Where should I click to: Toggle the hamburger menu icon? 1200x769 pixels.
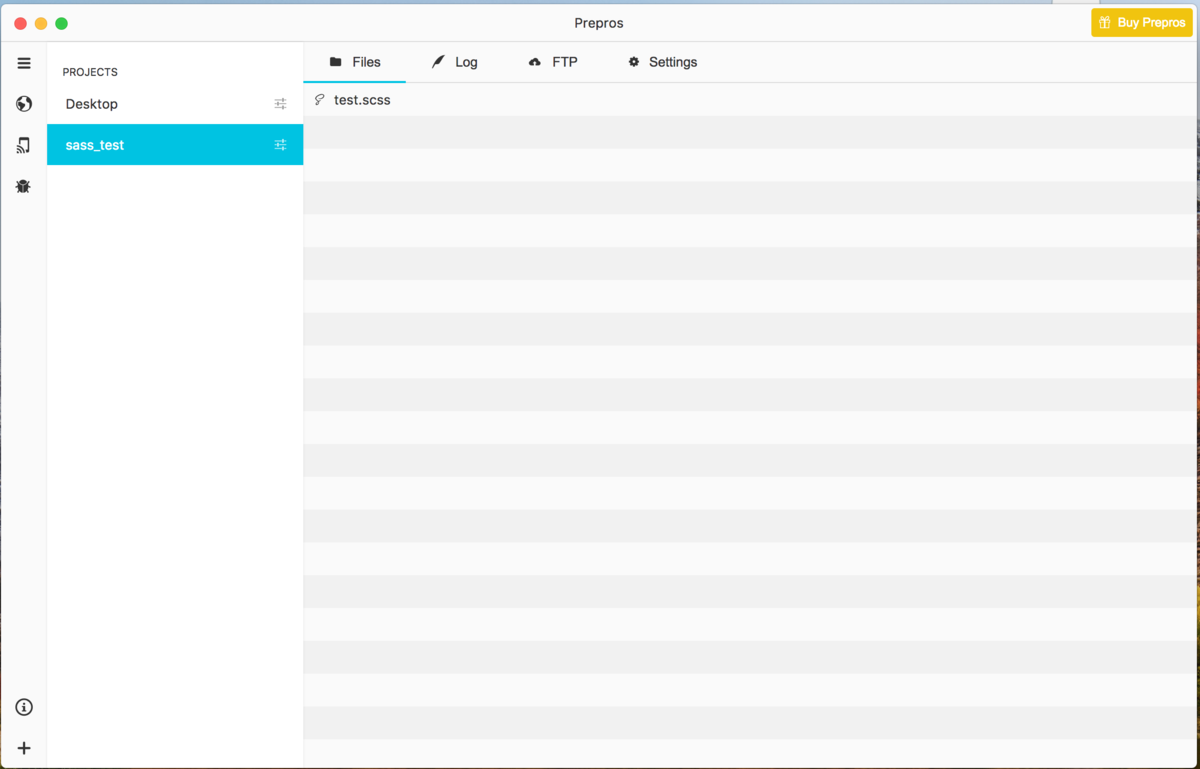pyautogui.click(x=24, y=63)
